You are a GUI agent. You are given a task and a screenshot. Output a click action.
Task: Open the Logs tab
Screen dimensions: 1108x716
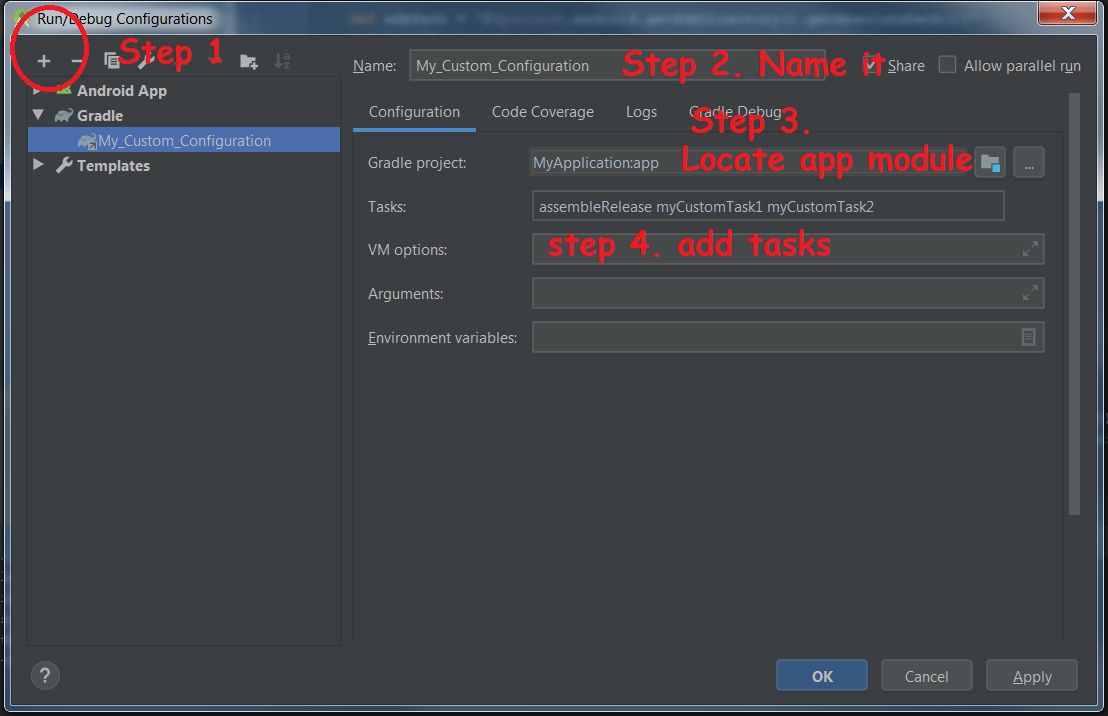(x=641, y=112)
